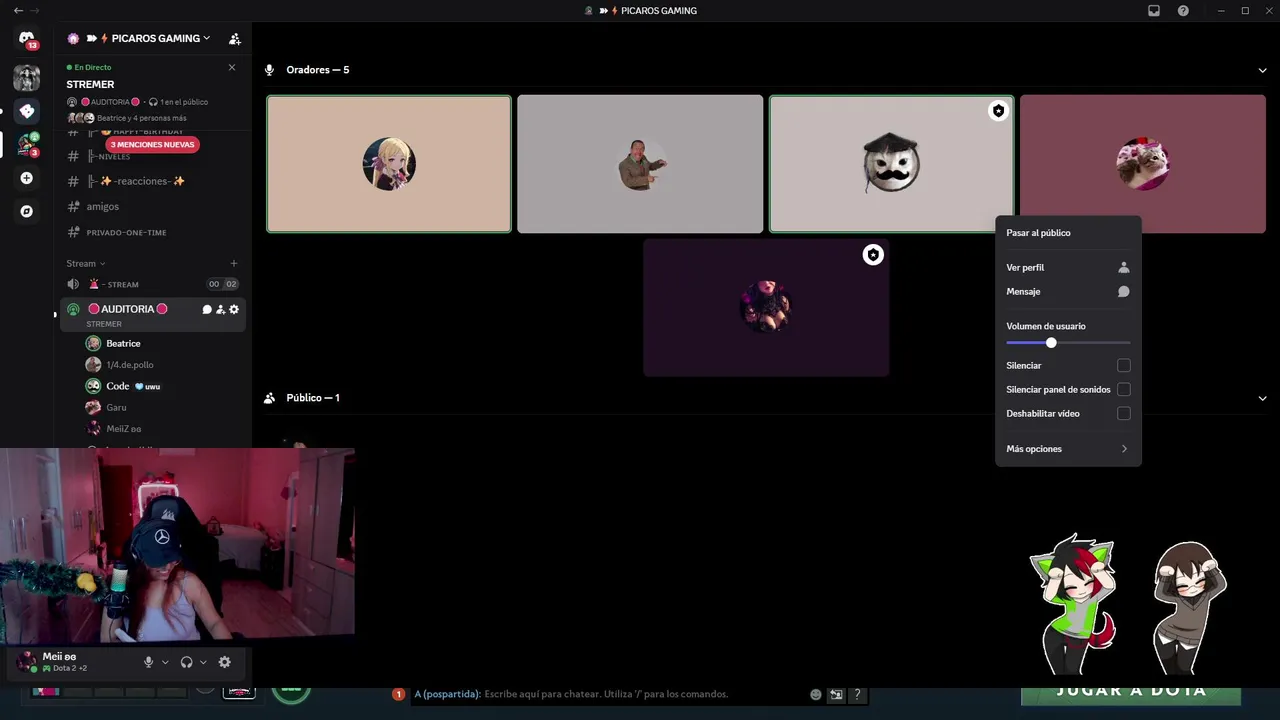Choose Pasar al público menu item
Viewport: 1280px width, 720px height.
pos(1067,233)
